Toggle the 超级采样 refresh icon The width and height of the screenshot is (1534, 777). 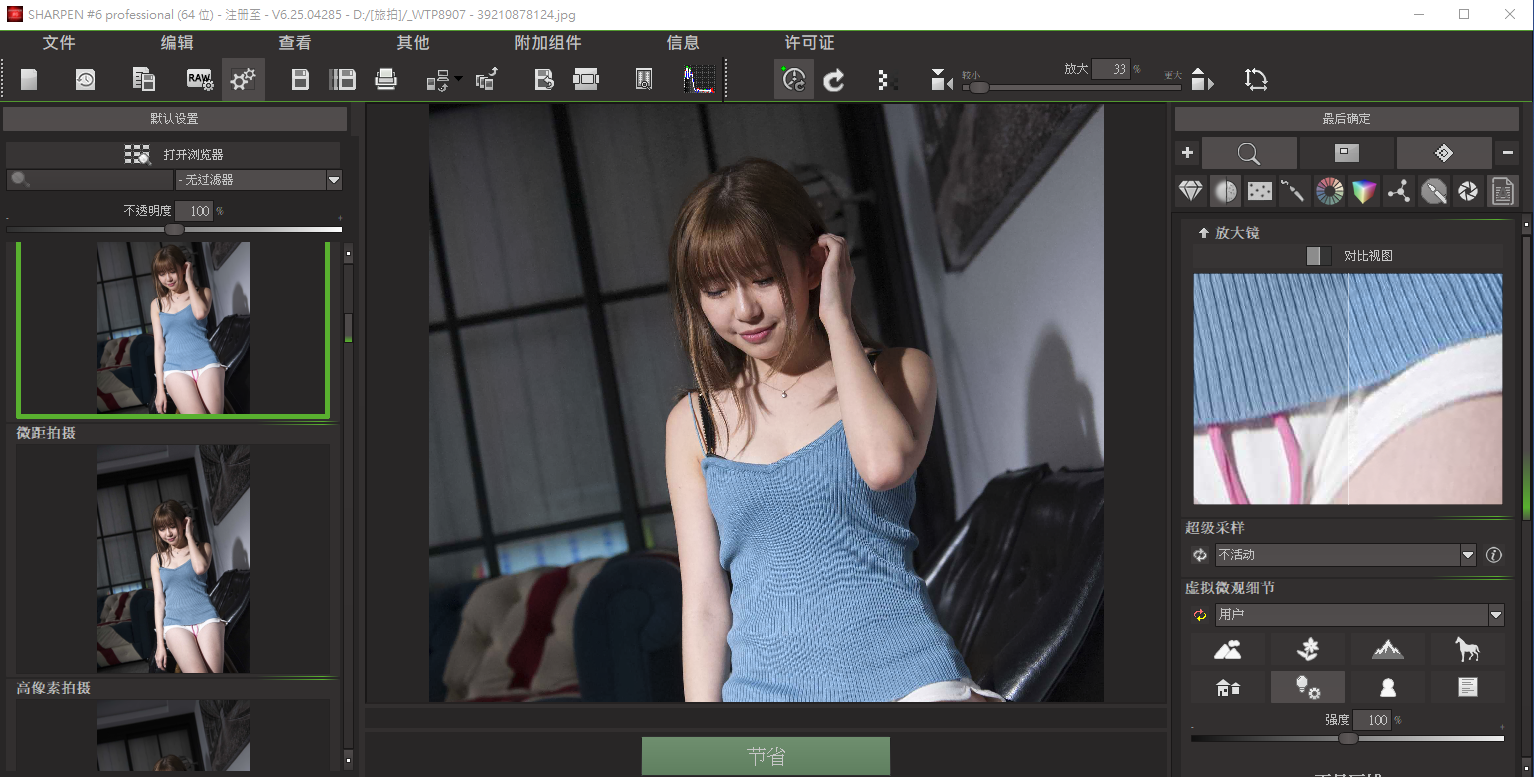[1200, 555]
